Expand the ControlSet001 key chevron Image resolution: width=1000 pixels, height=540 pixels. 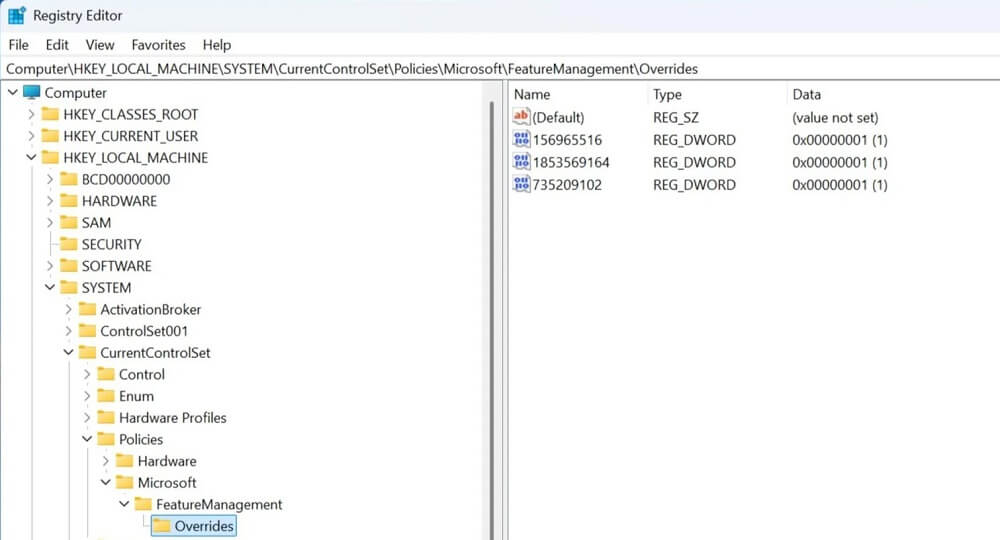pos(68,331)
